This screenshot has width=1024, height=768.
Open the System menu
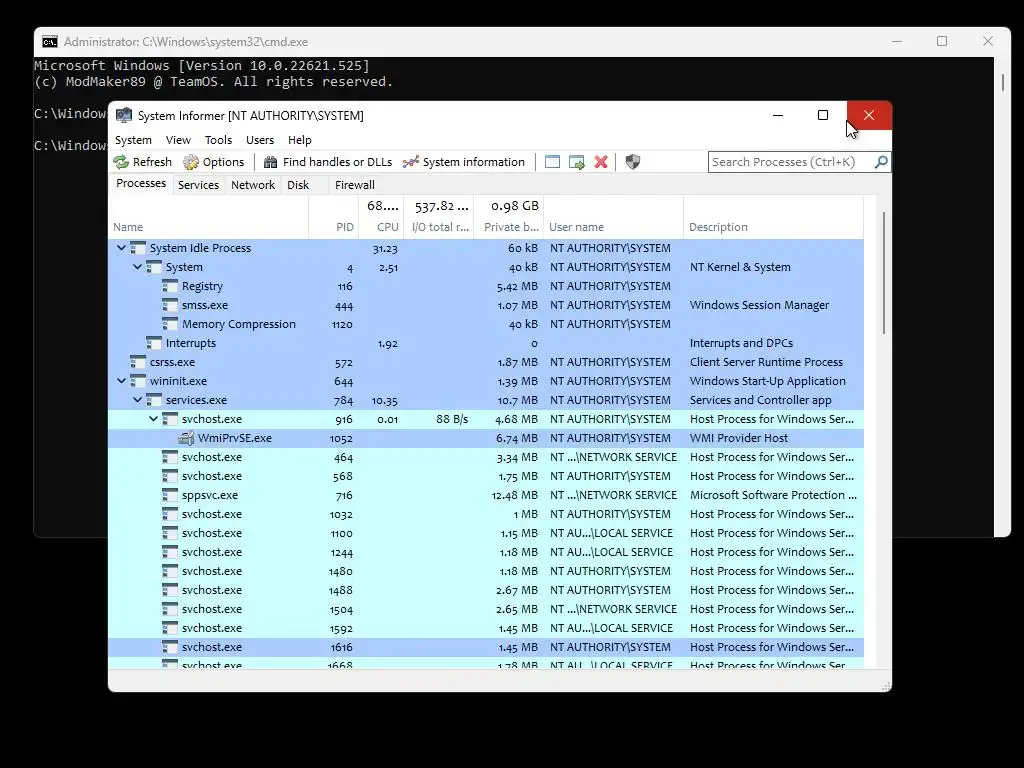pos(133,140)
